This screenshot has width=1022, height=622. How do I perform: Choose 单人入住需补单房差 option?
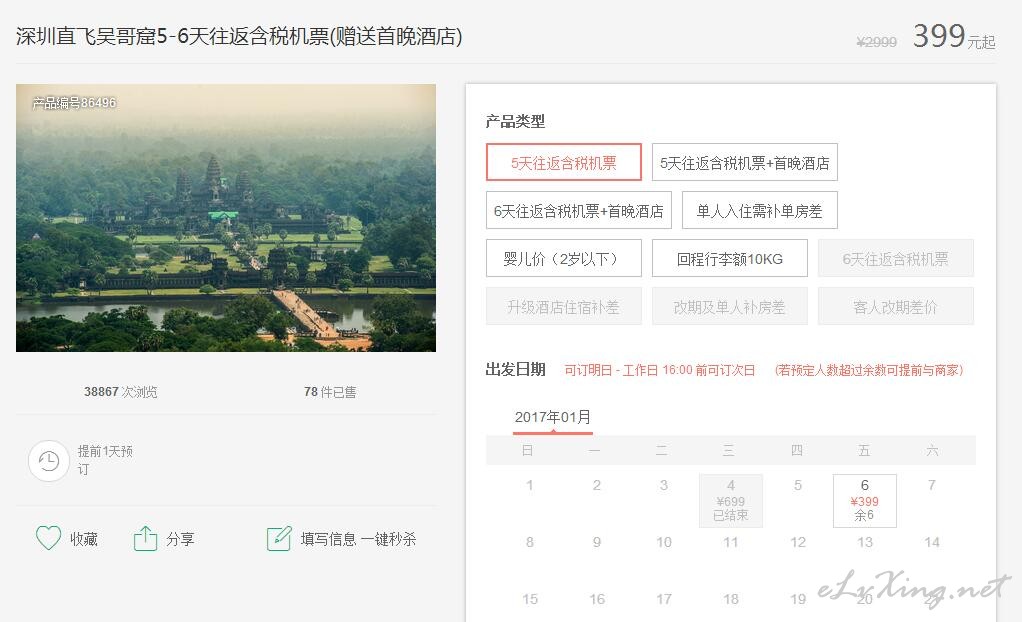pyautogui.click(x=759, y=211)
